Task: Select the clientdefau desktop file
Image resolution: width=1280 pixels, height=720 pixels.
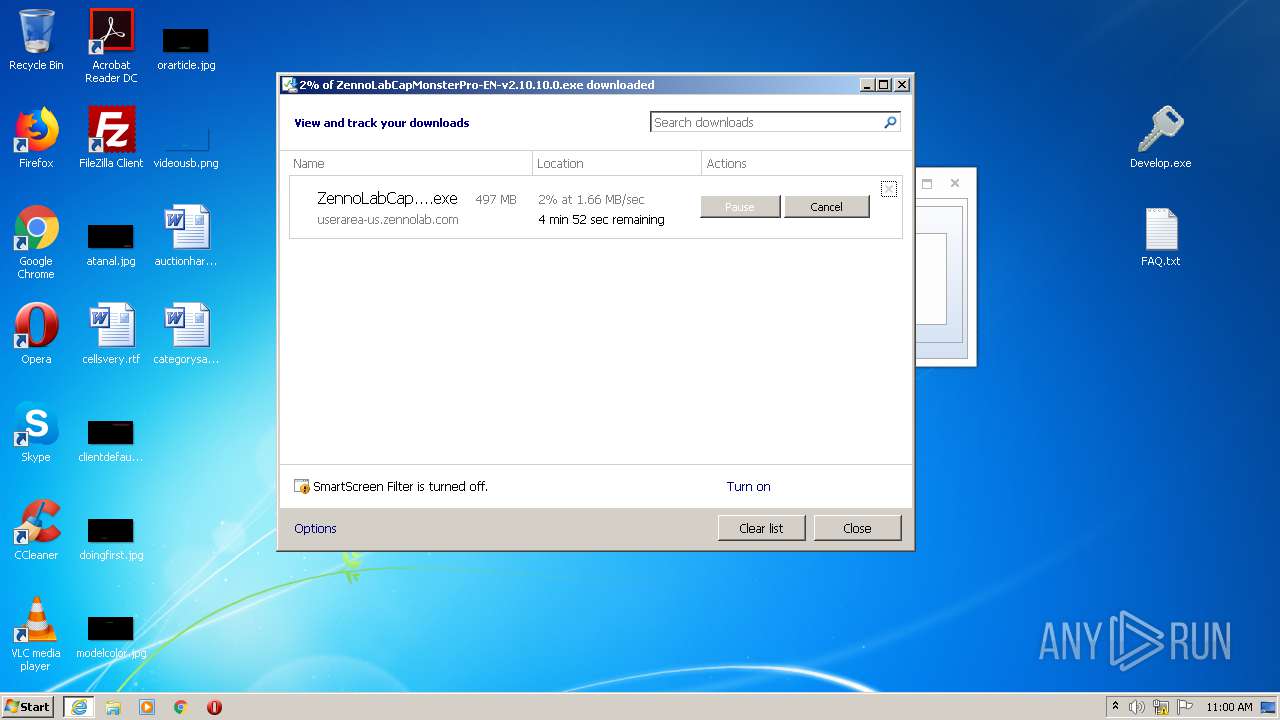Action: 111,440
